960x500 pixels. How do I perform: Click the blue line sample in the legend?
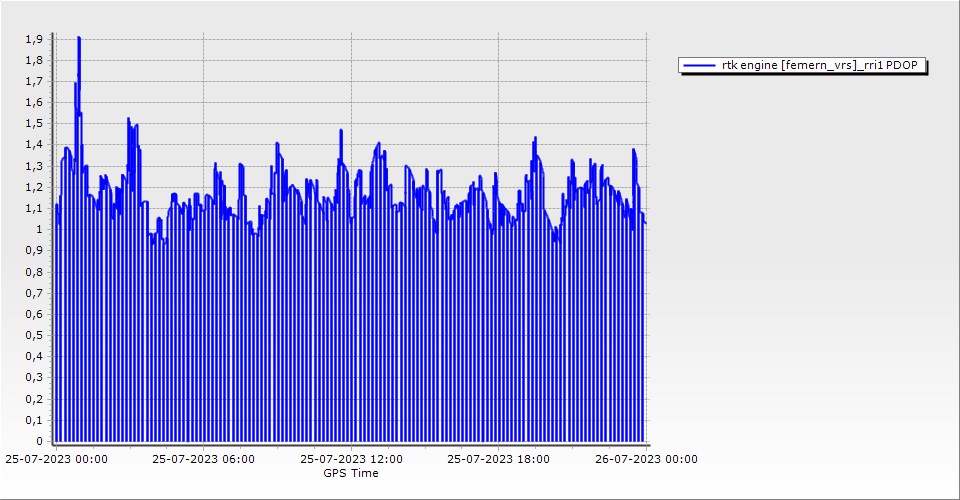point(700,65)
